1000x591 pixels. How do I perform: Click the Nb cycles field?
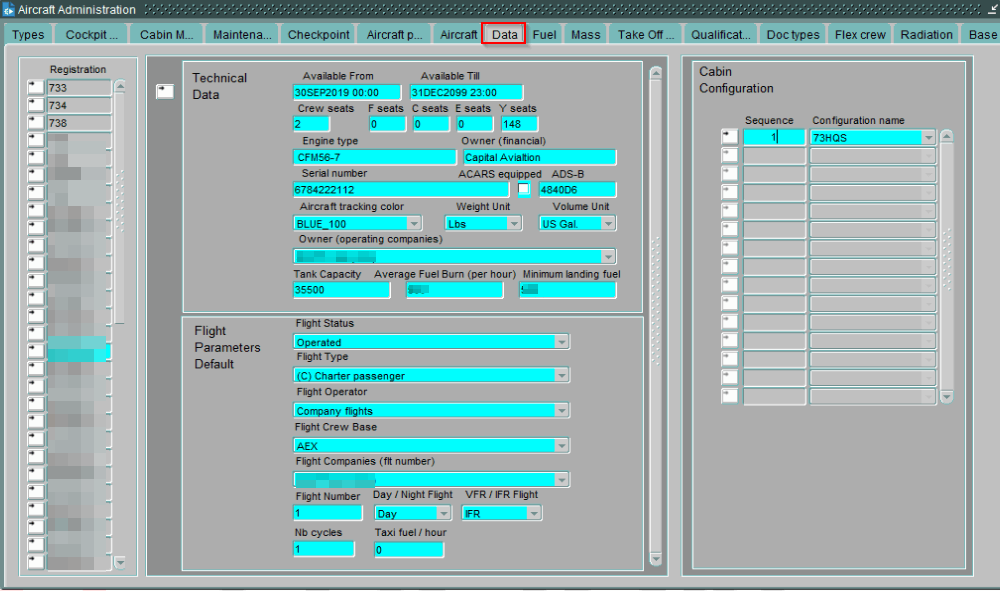pos(324,549)
